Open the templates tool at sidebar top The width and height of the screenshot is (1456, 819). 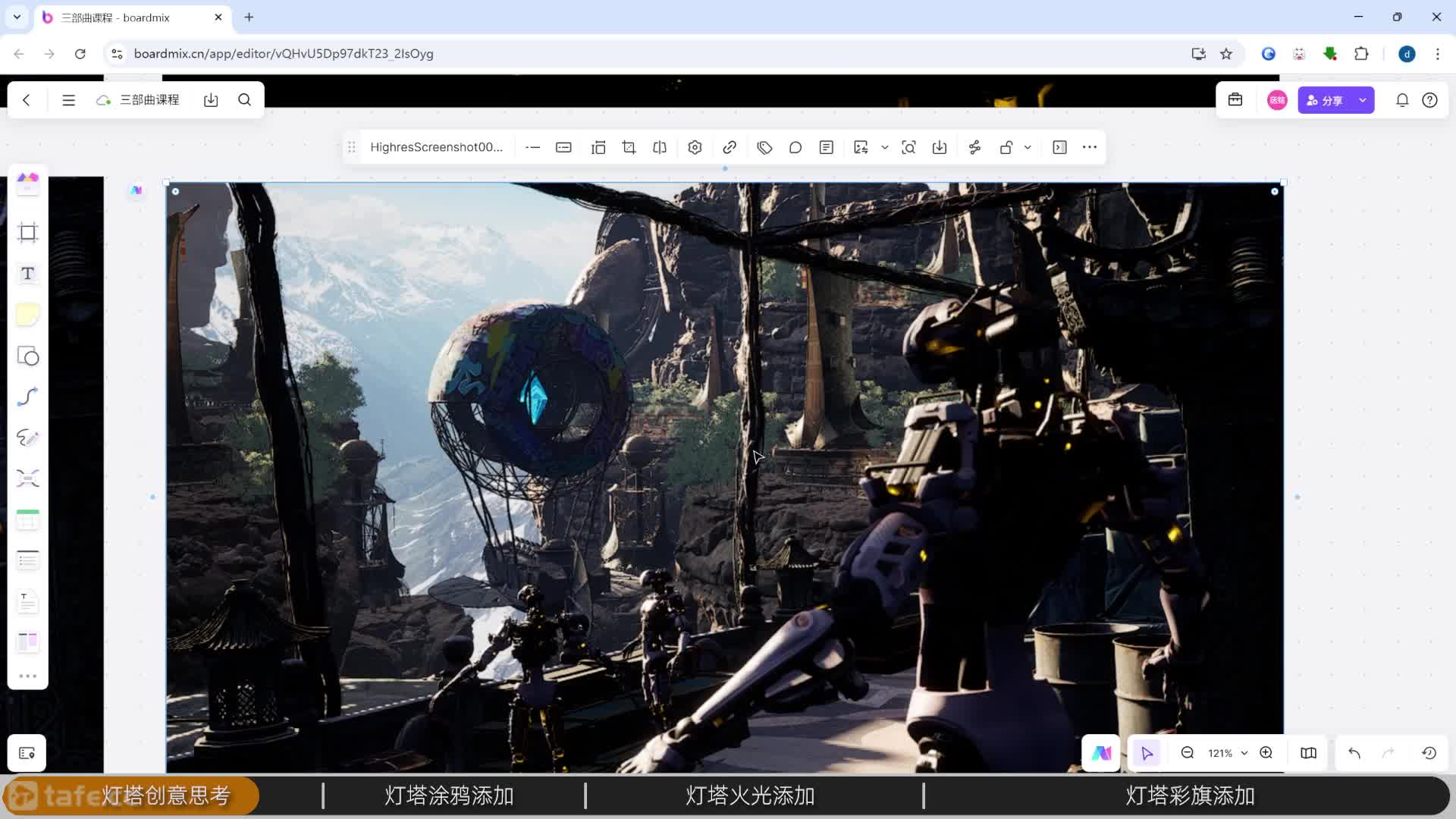pos(28,183)
